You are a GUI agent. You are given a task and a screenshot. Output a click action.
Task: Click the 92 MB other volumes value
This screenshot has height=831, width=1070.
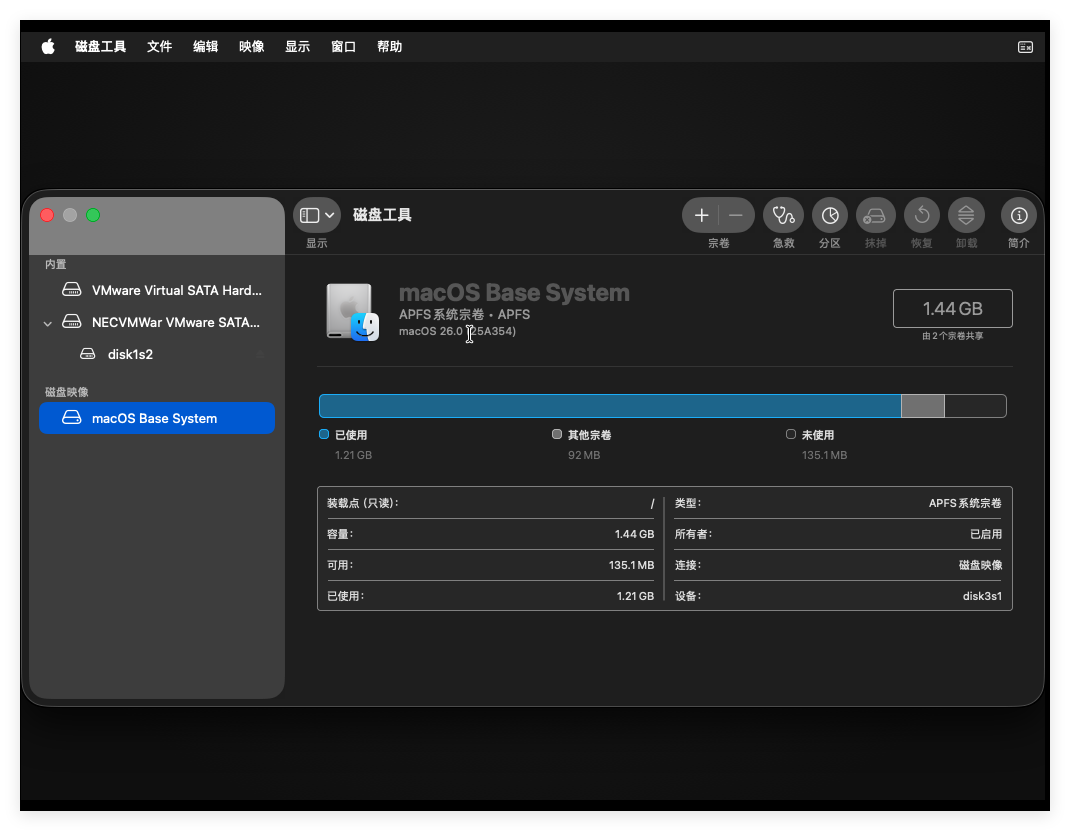(584, 455)
